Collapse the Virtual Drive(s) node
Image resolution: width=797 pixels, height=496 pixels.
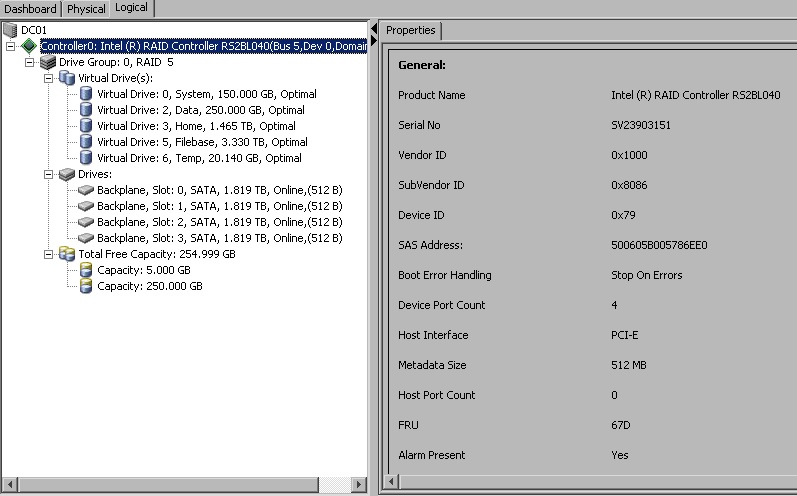[x=49, y=78]
